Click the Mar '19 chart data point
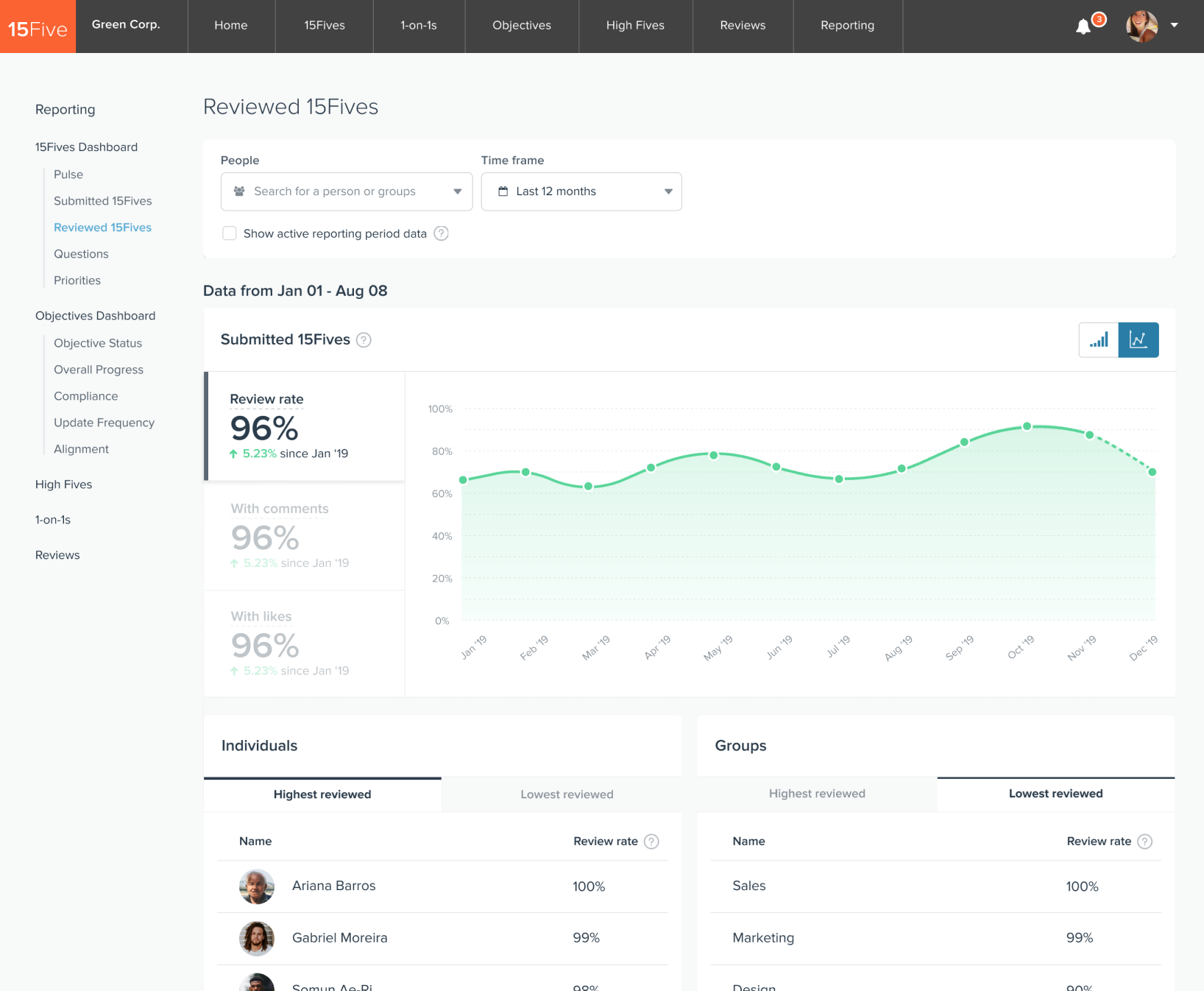Viewport: 1204px width, 991px height. click(x=589, y=487)
